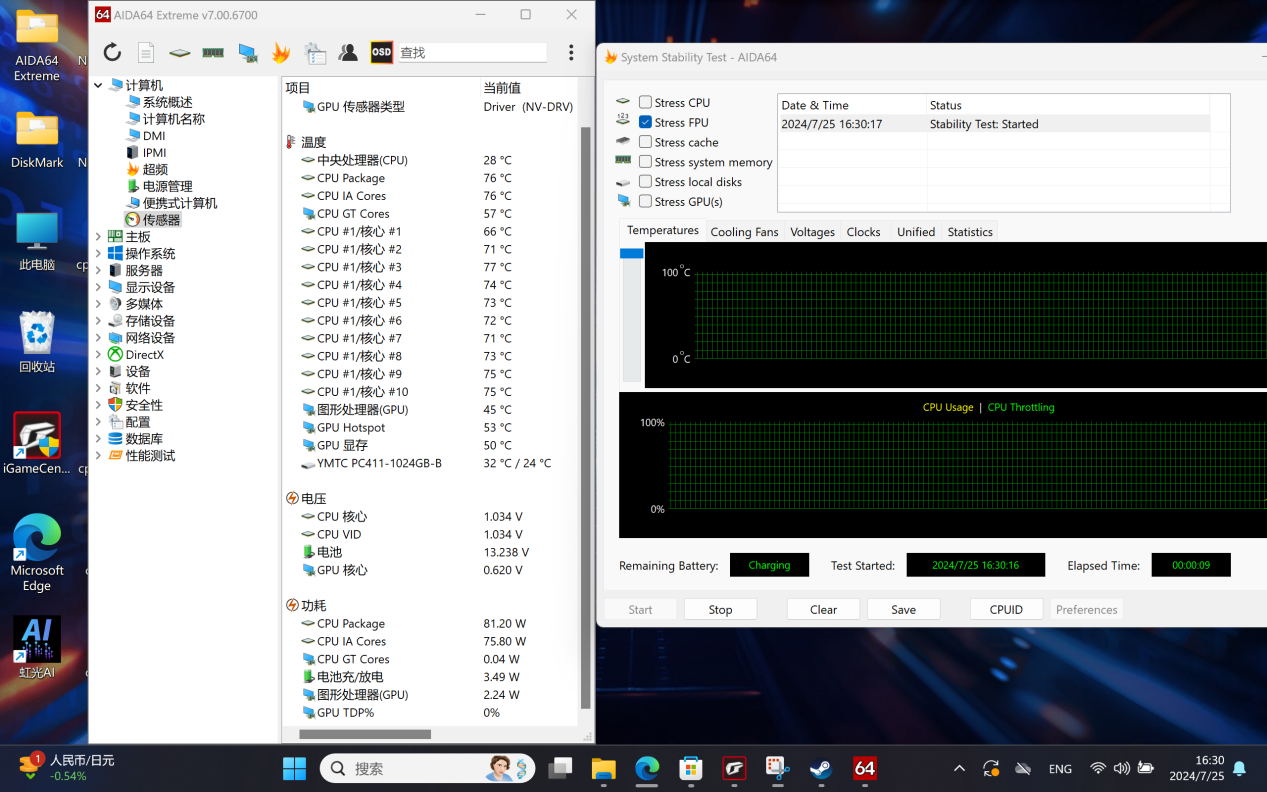The height and width of the screenshot is (792, 1267).
Task: Switch to the Unified tab
Action: 916,232
